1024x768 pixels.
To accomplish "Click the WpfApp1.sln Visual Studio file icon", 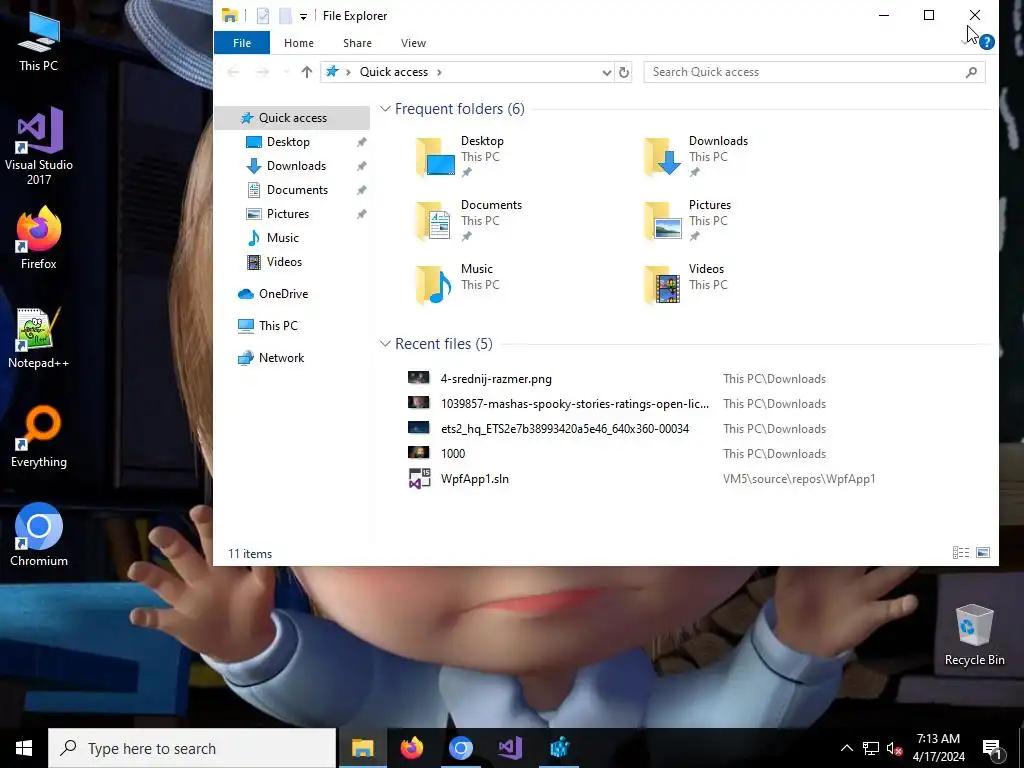I will coord(419,479).
